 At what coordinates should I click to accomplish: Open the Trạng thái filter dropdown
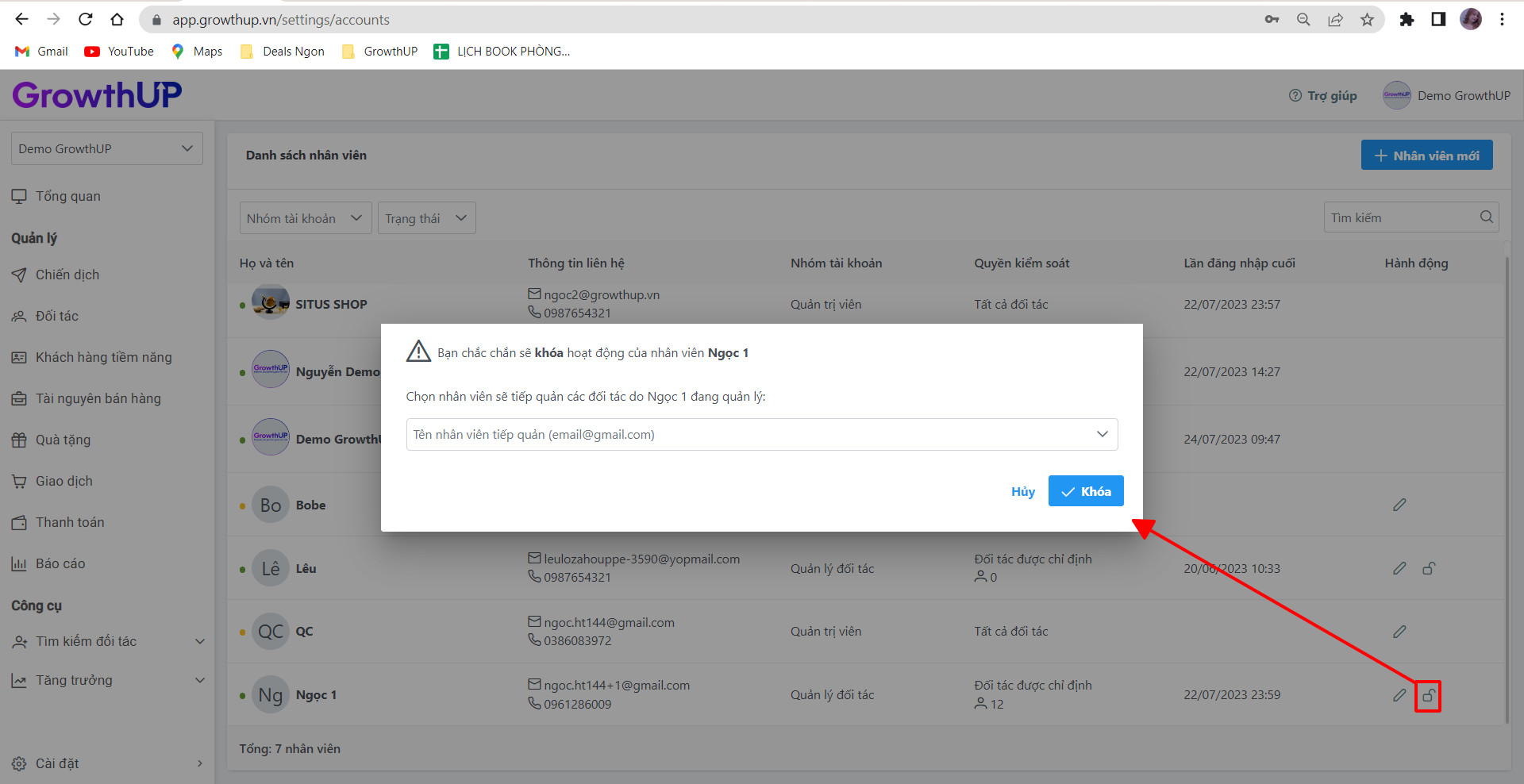click(426, 218)
